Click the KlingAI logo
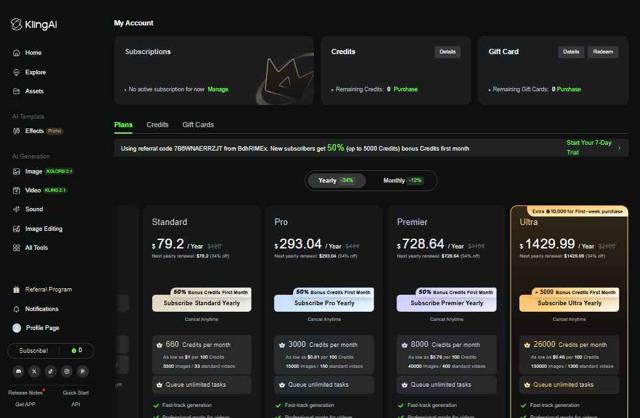 (34, 24)
